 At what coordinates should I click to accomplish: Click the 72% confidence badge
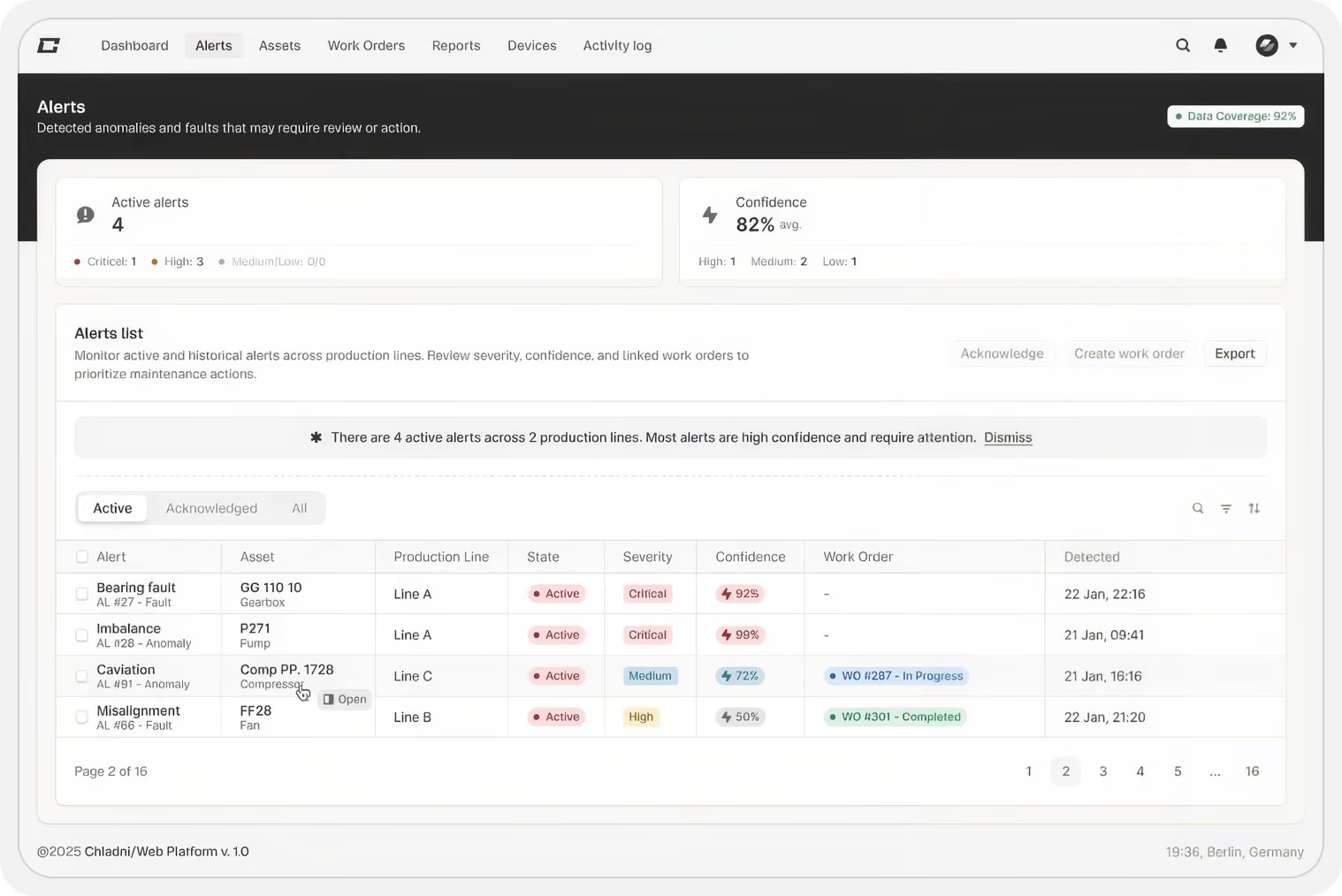pos(740,676)
